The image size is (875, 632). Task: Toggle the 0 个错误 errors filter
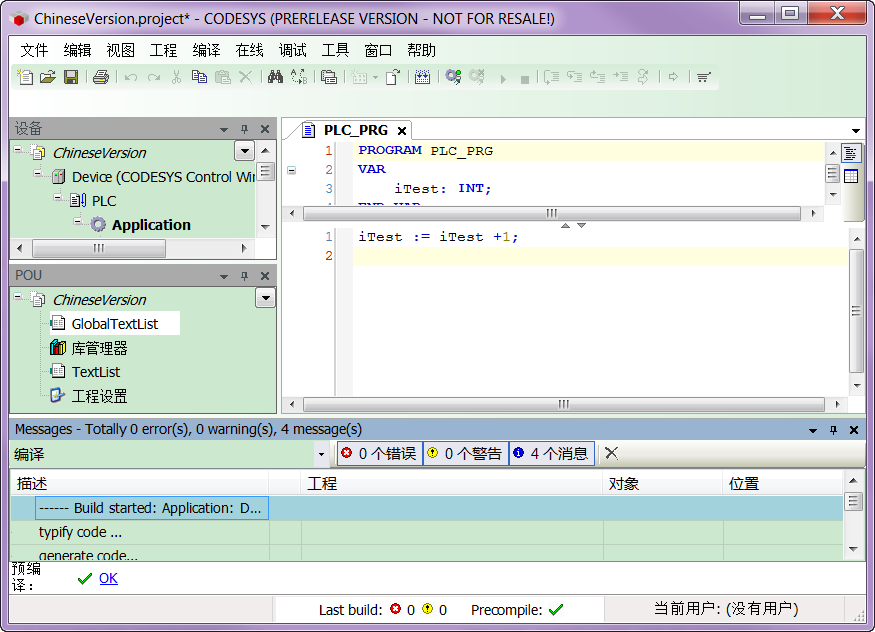point(379,454)
